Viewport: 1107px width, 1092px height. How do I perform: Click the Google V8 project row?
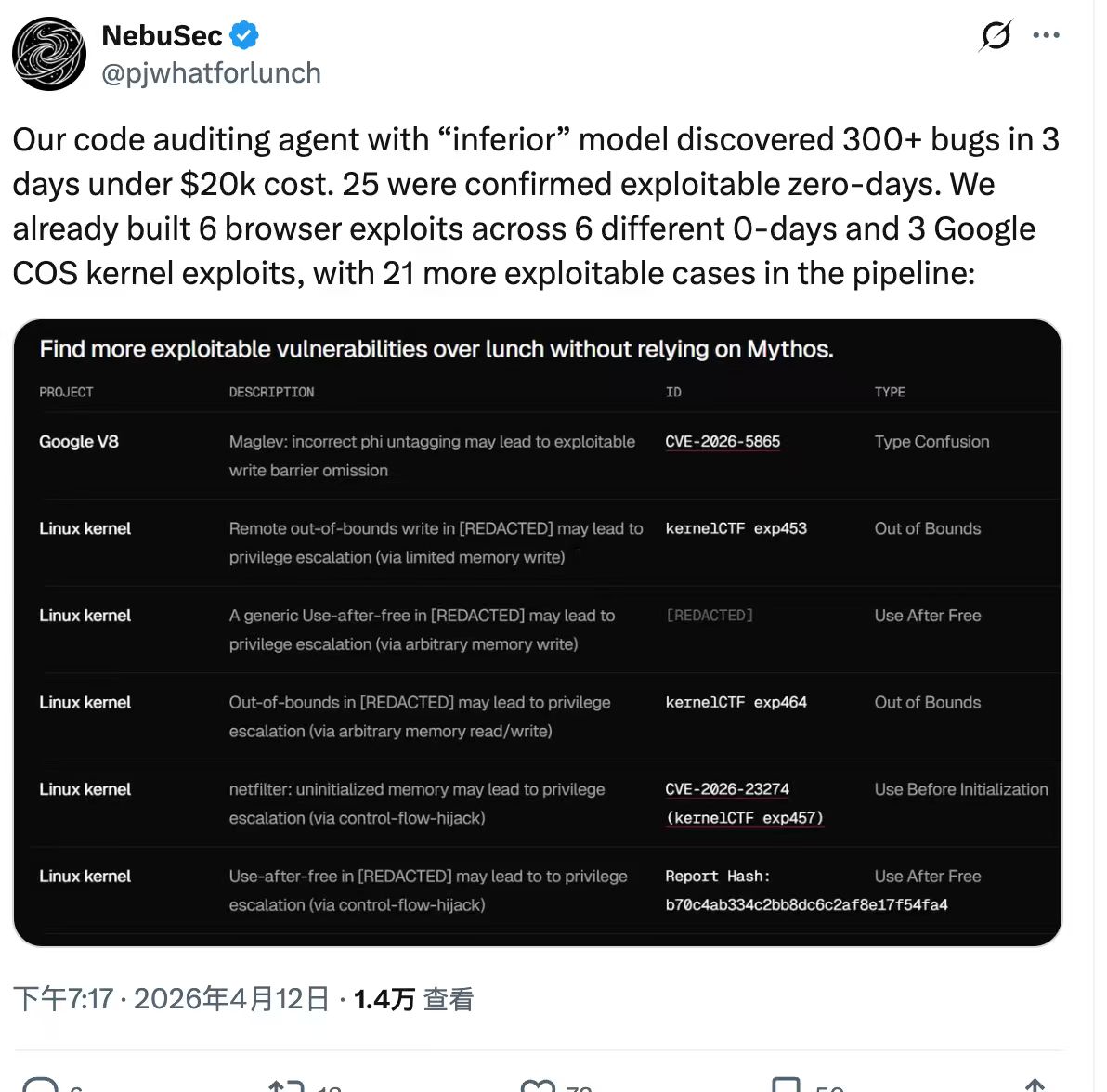[79, 442]
